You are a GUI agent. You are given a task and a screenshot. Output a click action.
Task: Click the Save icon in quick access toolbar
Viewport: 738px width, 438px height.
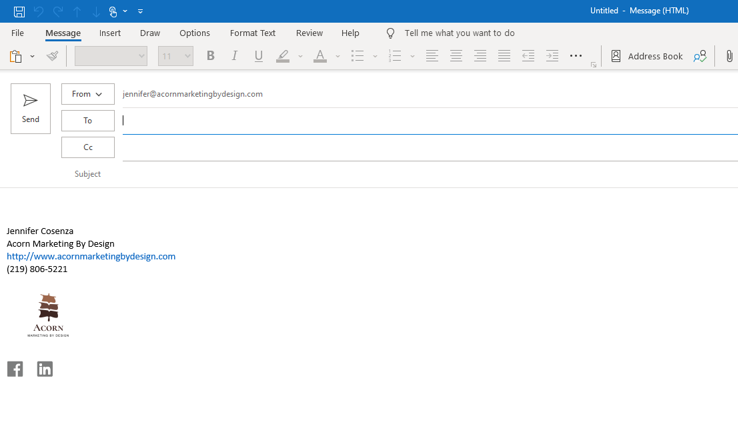pyautogui.click(x=19, y=11)
